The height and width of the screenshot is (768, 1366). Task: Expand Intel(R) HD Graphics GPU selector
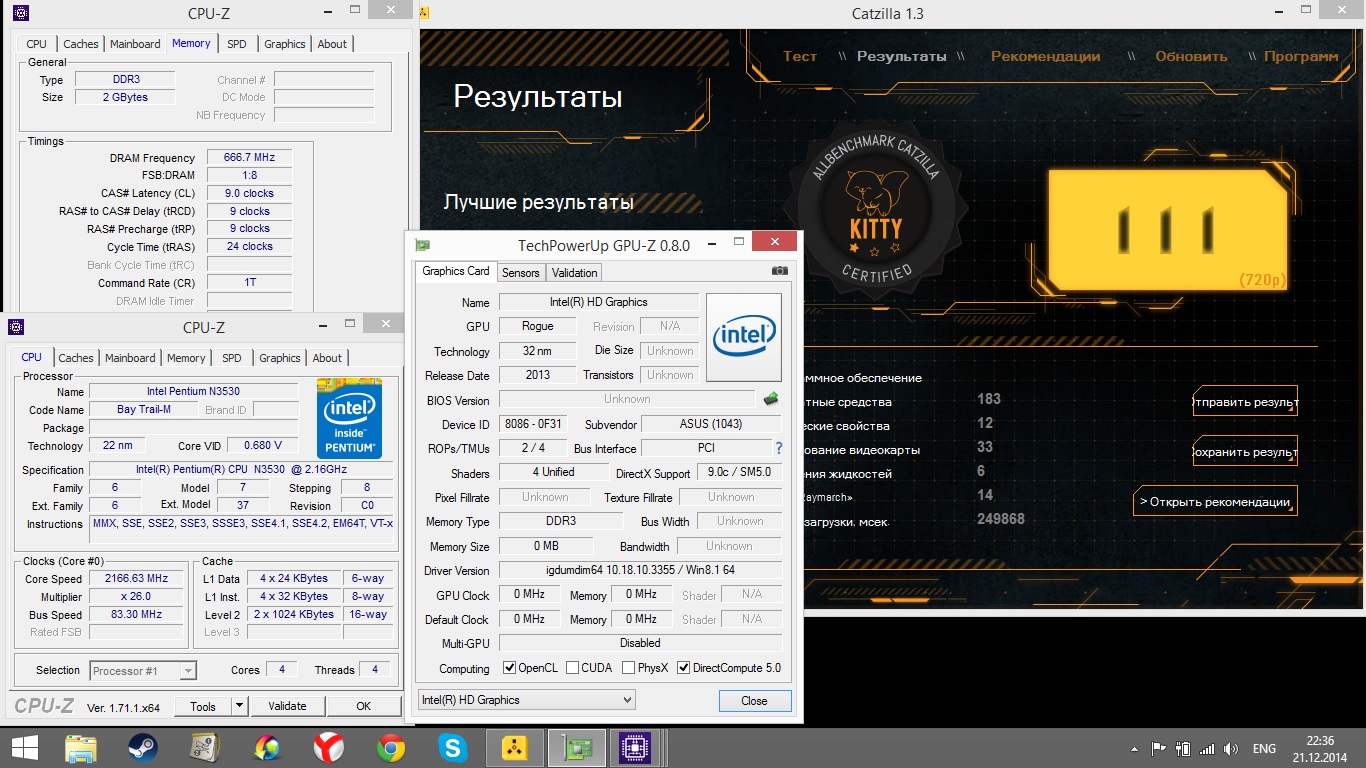tap(526, 700)
